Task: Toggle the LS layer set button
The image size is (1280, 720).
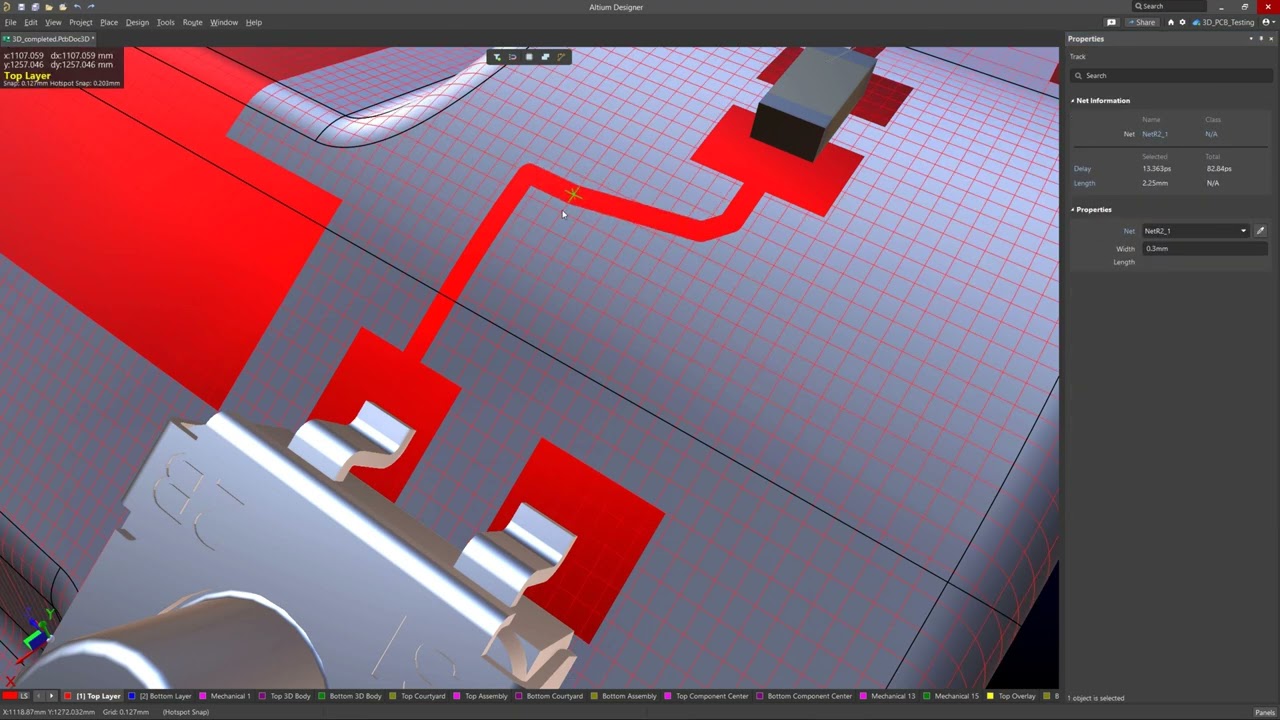Action: [x=24, y=696]
